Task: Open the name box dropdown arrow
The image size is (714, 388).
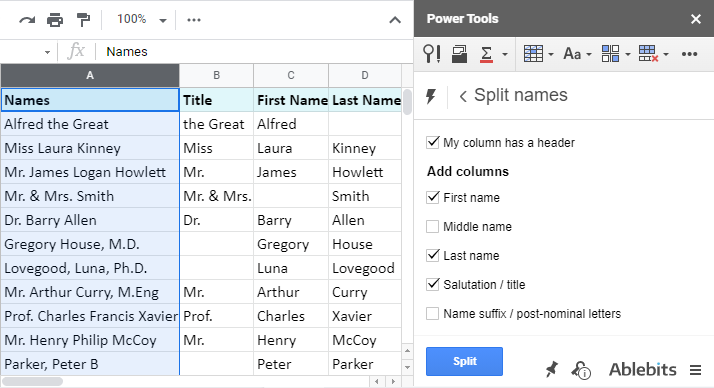Action: click(47, 52)
